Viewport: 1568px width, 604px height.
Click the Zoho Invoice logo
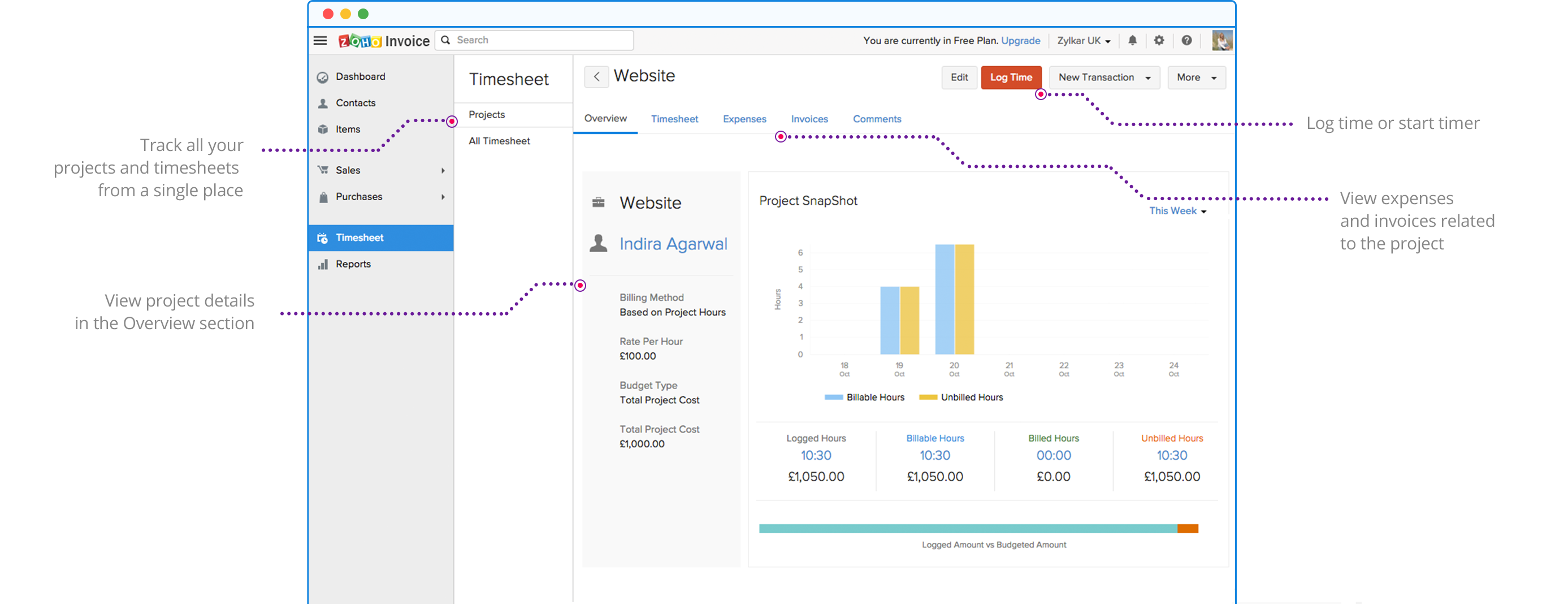pos(383,41)
